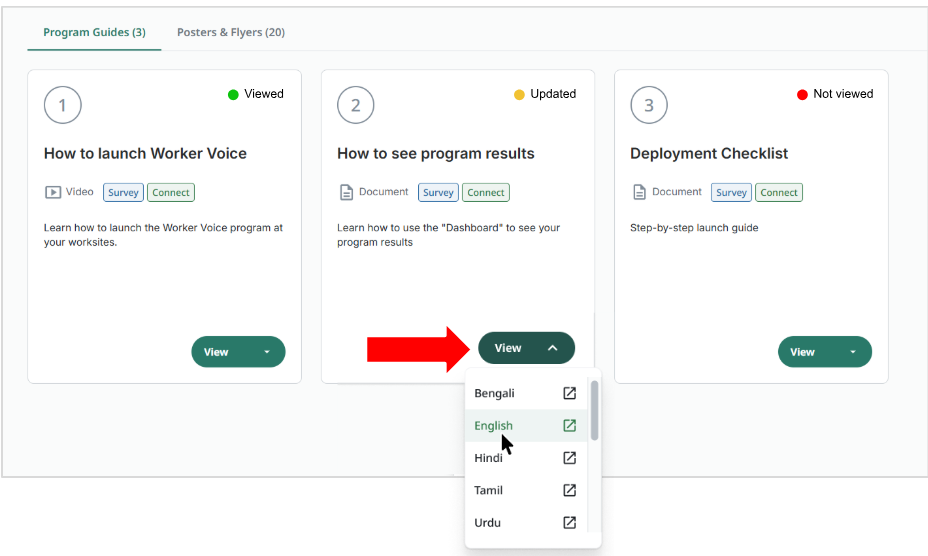Switch to Program Guides tab
This screenshot has width=928, height=556.
point(94,32)
